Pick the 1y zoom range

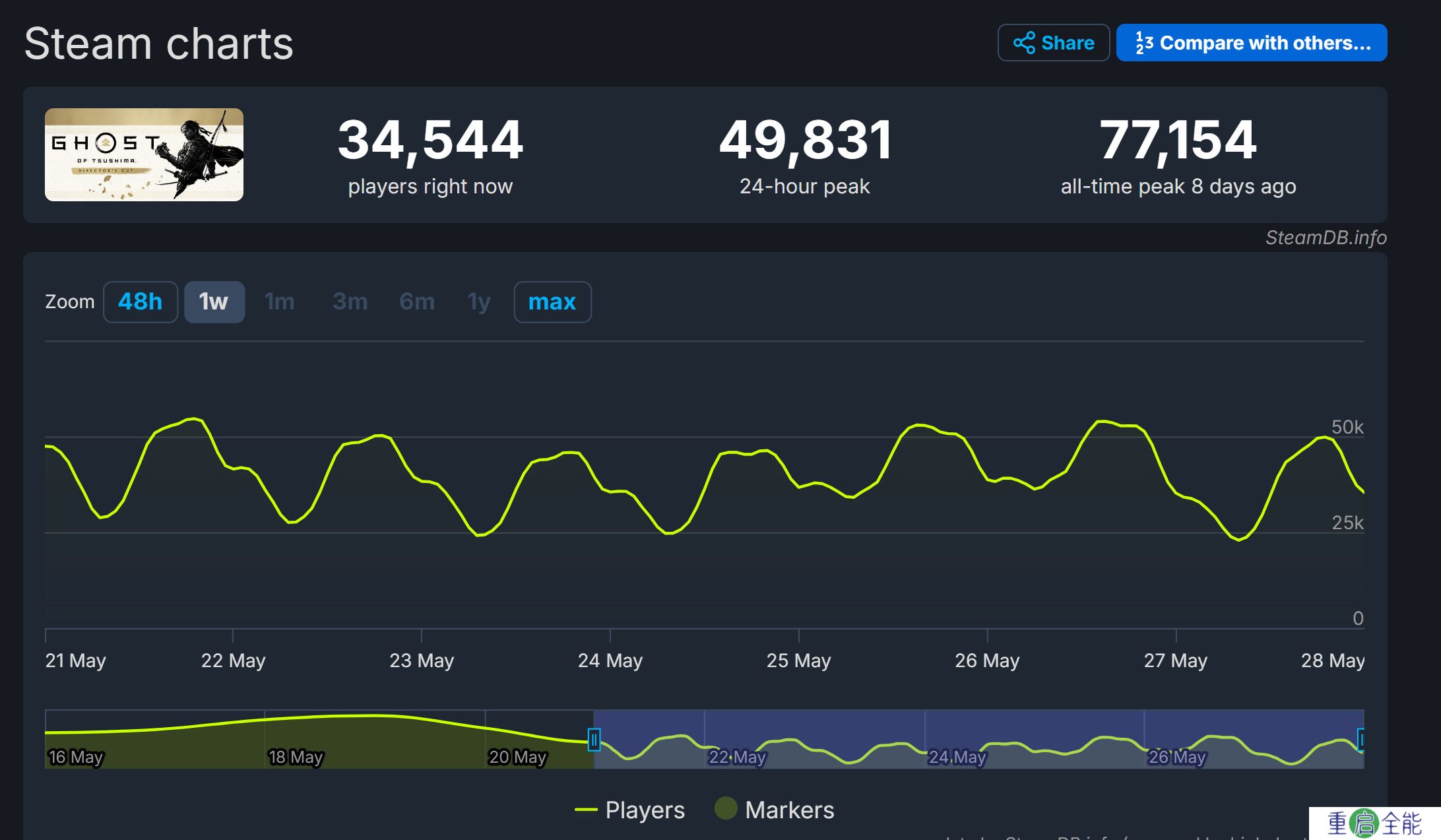tap(480, 302)
